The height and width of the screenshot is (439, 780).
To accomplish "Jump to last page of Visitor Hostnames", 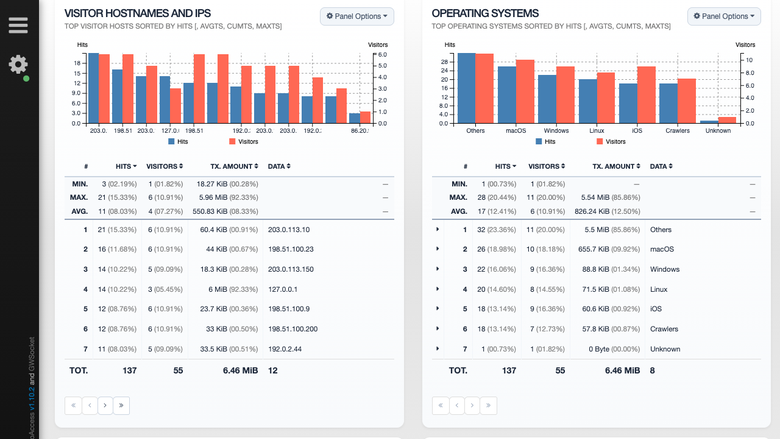I will [121, 405].
